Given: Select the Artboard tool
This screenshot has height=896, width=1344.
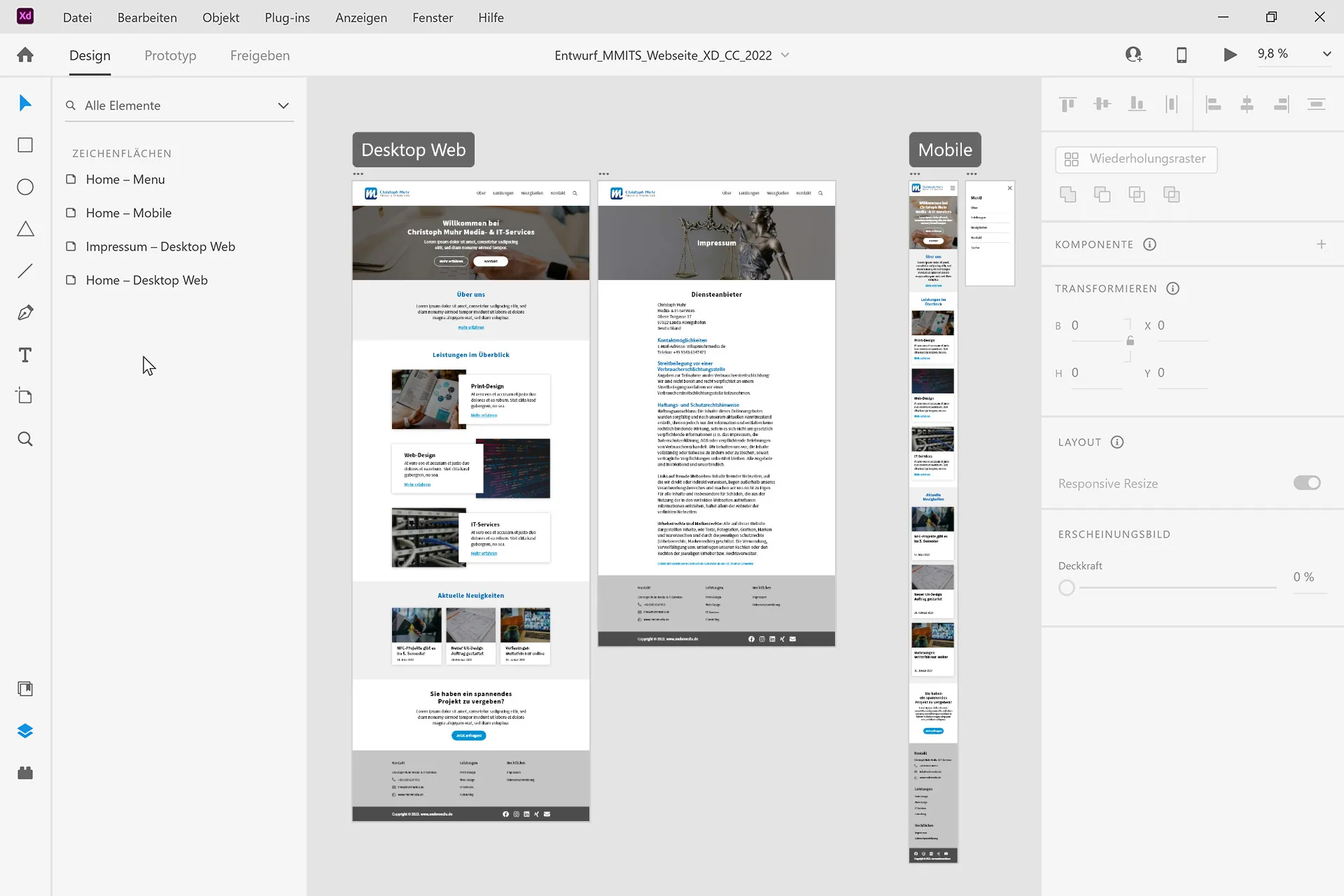Looking at the screenshot, I should (25, 396).
